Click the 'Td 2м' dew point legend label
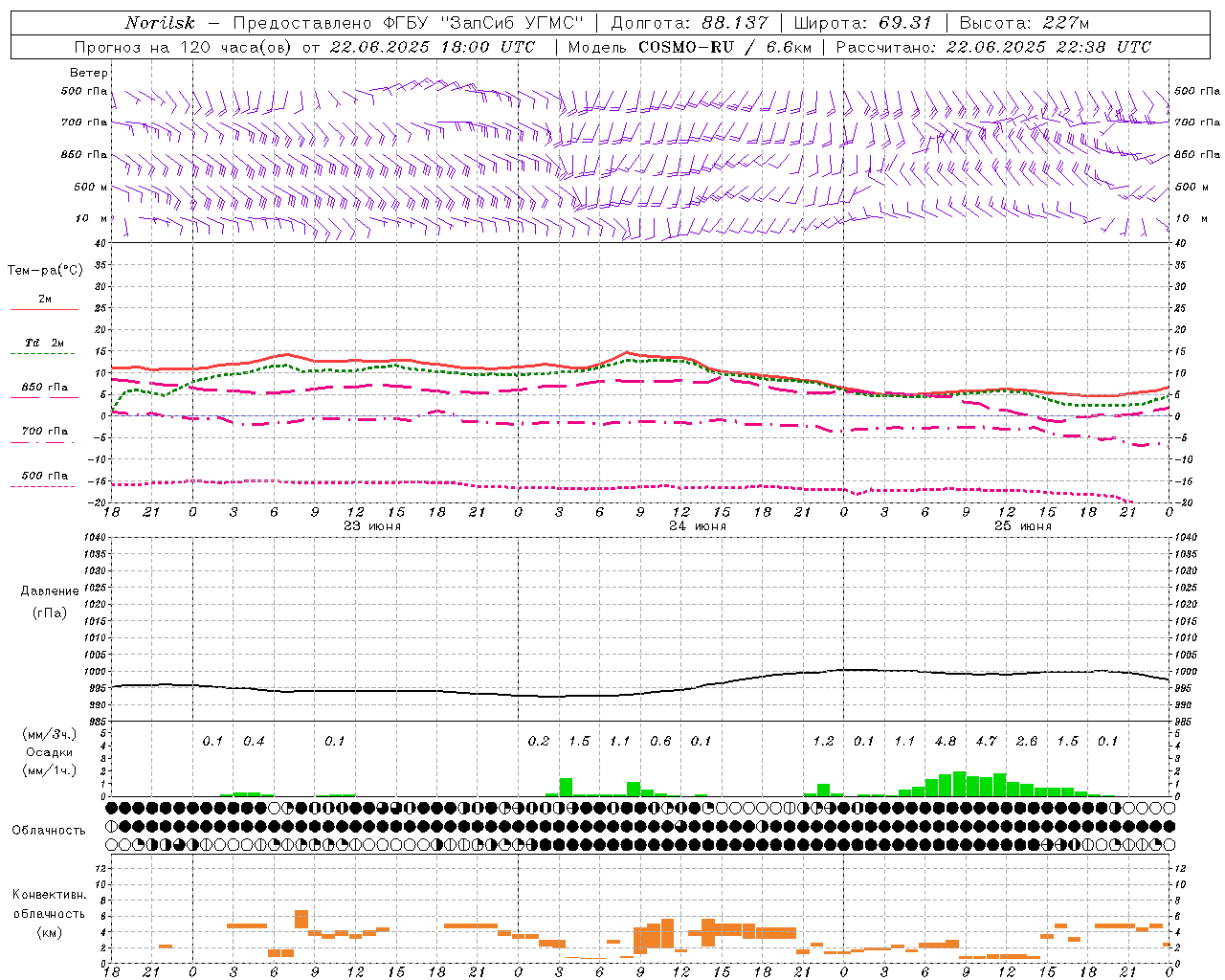This screenshot has height=980, width=1225. pos(45,343)
